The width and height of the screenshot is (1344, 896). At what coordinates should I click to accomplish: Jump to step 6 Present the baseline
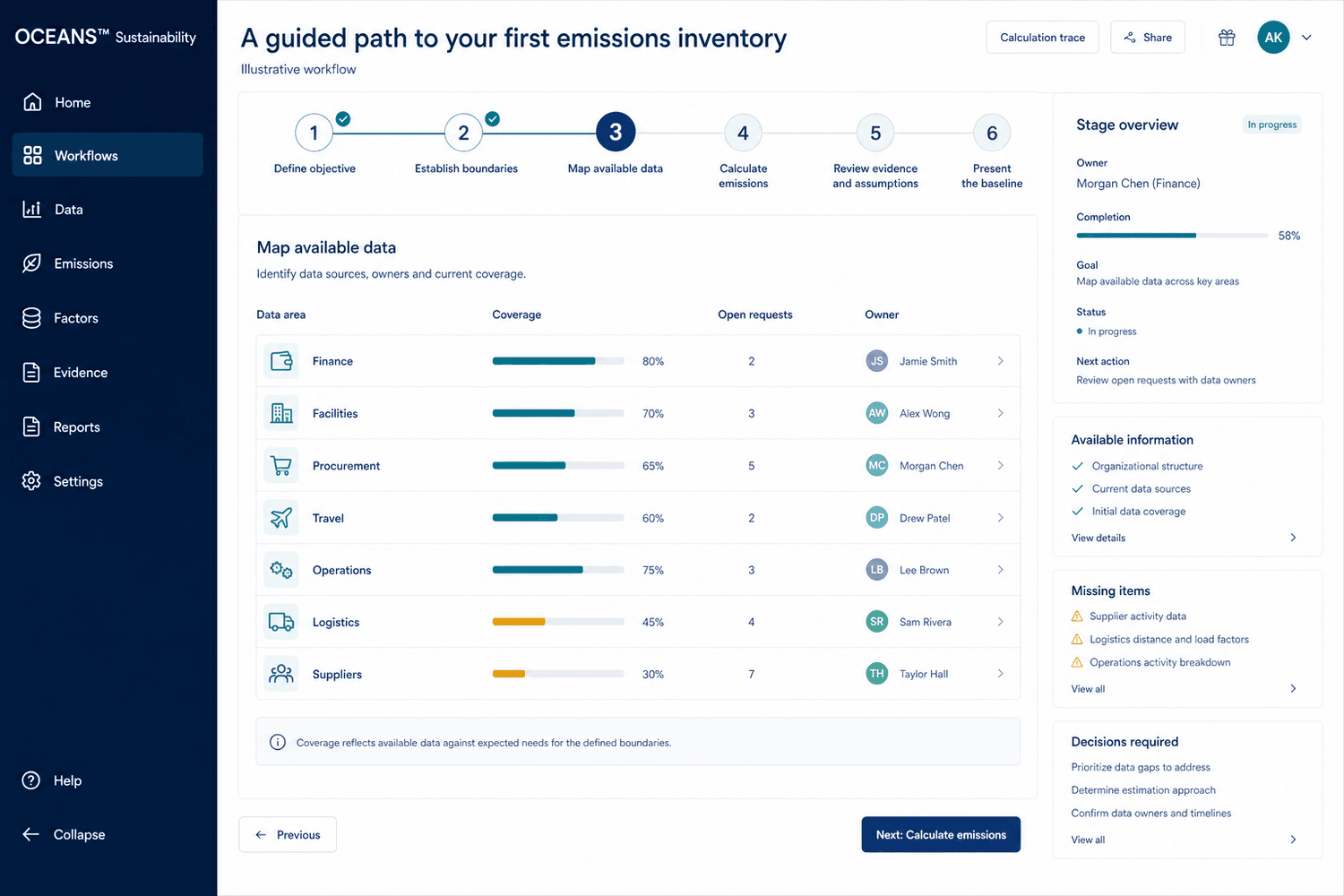pos(992,134)
